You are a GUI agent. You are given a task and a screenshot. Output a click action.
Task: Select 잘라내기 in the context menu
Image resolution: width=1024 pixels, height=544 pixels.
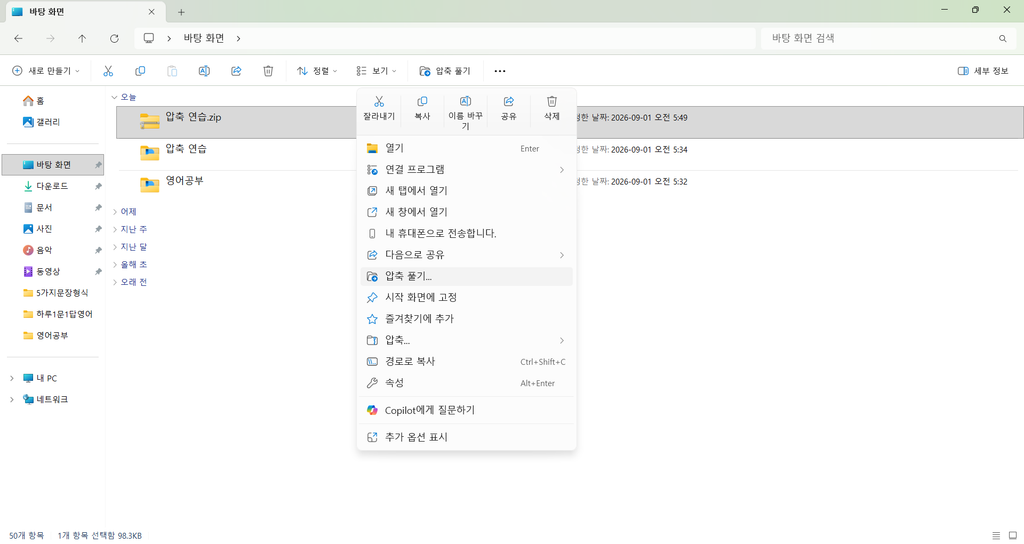(379, 108)
